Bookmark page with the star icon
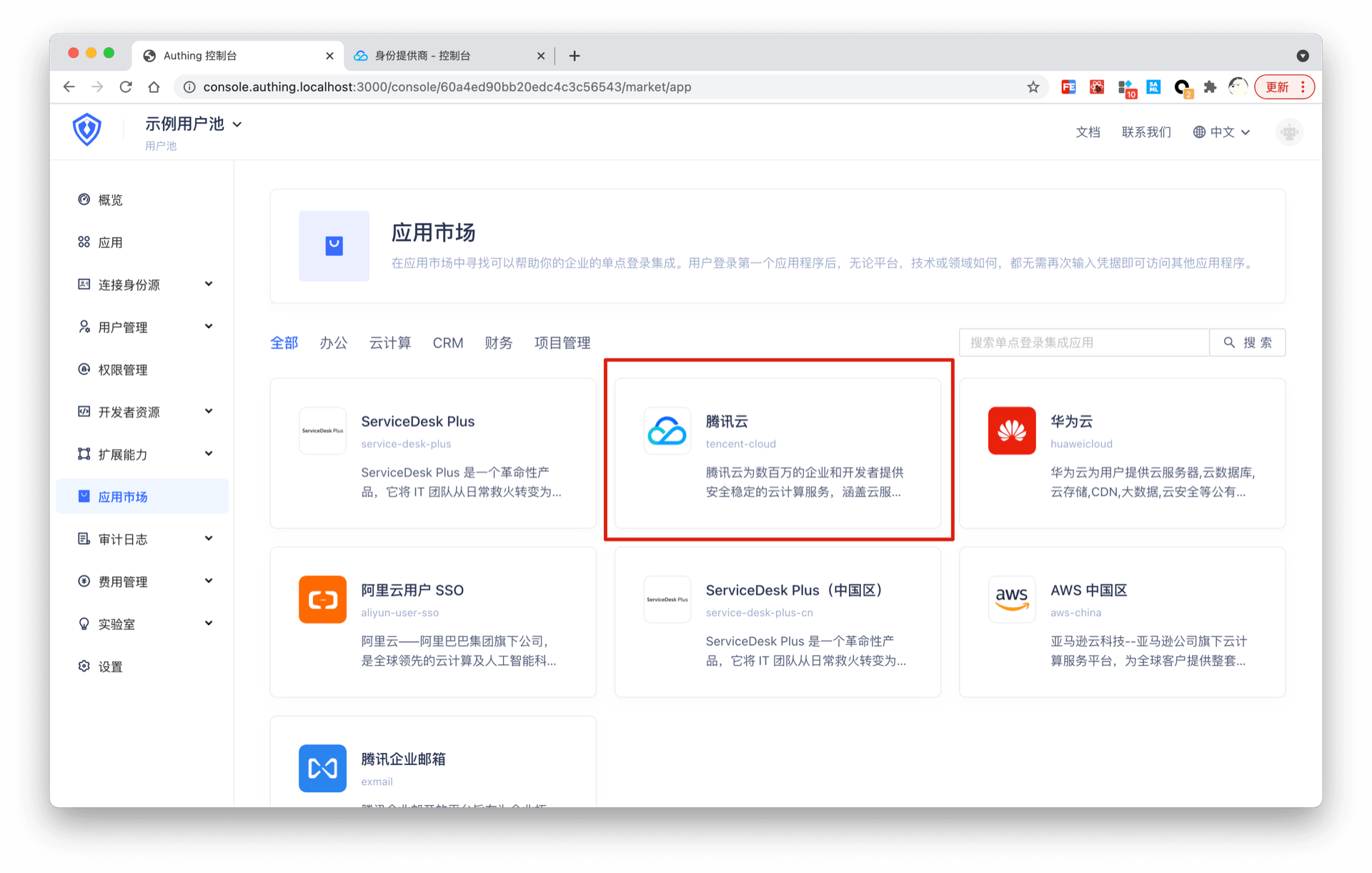The height and width of the screenshot is (873, 1372). click(1033, 87)
